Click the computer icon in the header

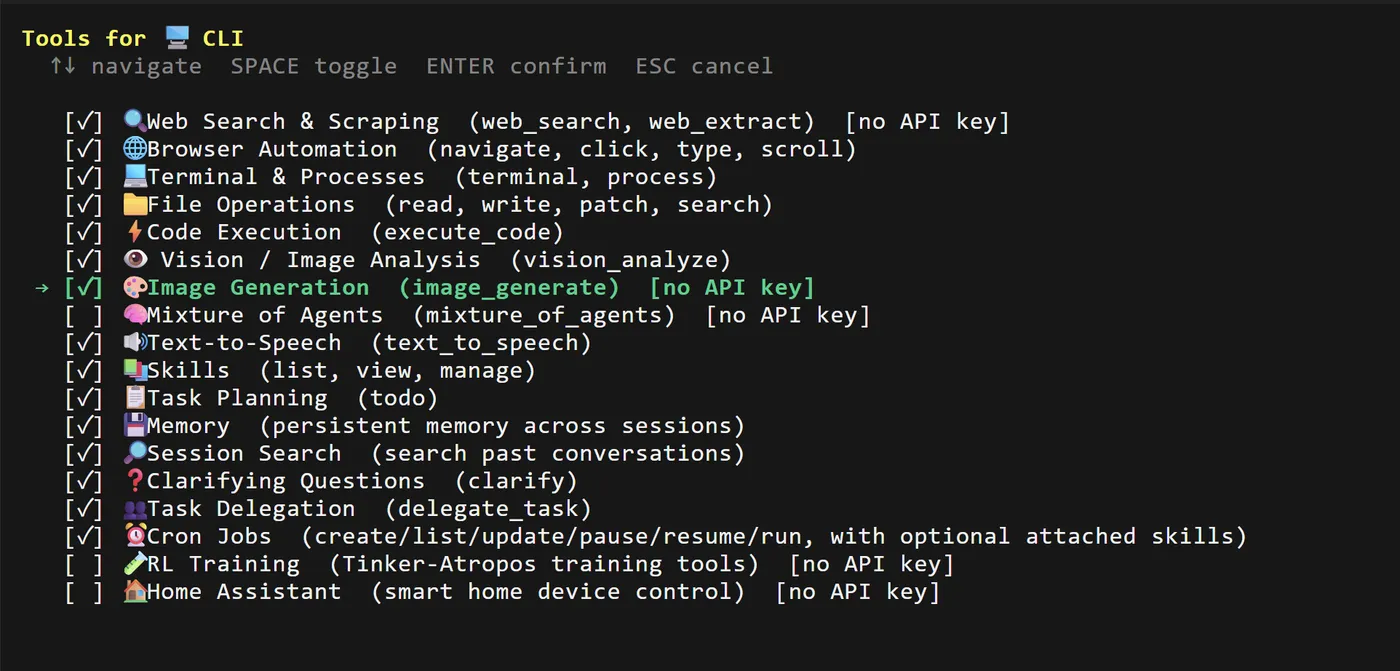point(177,38)
